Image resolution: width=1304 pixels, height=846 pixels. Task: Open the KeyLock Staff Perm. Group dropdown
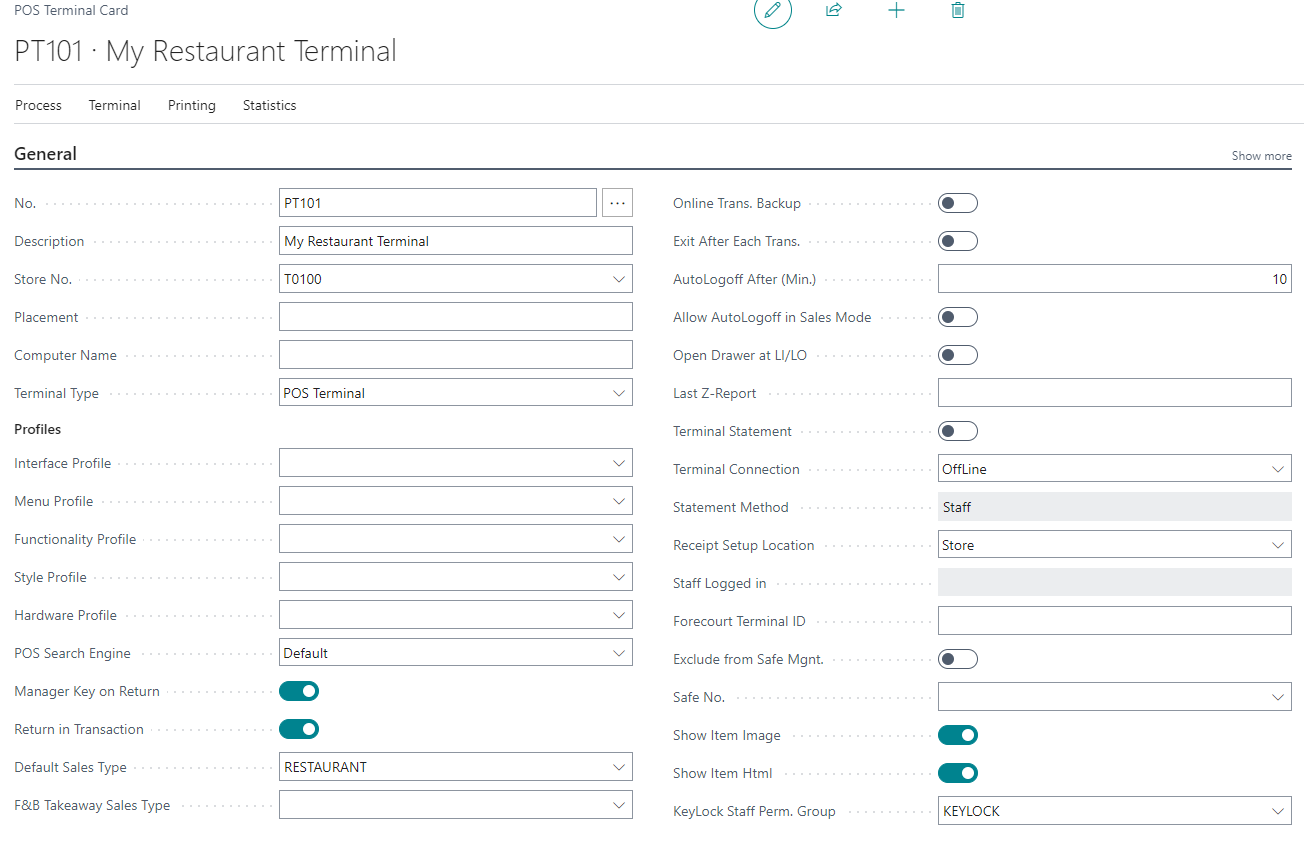point(1277,811)
